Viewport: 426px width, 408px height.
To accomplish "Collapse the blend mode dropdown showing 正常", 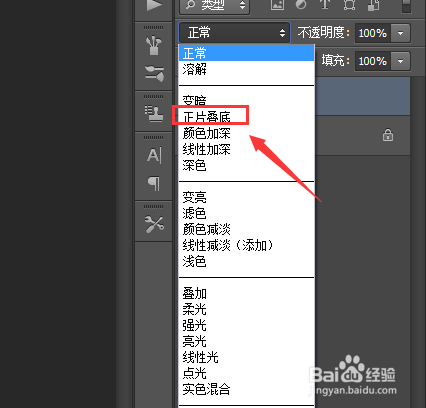I will [x=234, y=33].
